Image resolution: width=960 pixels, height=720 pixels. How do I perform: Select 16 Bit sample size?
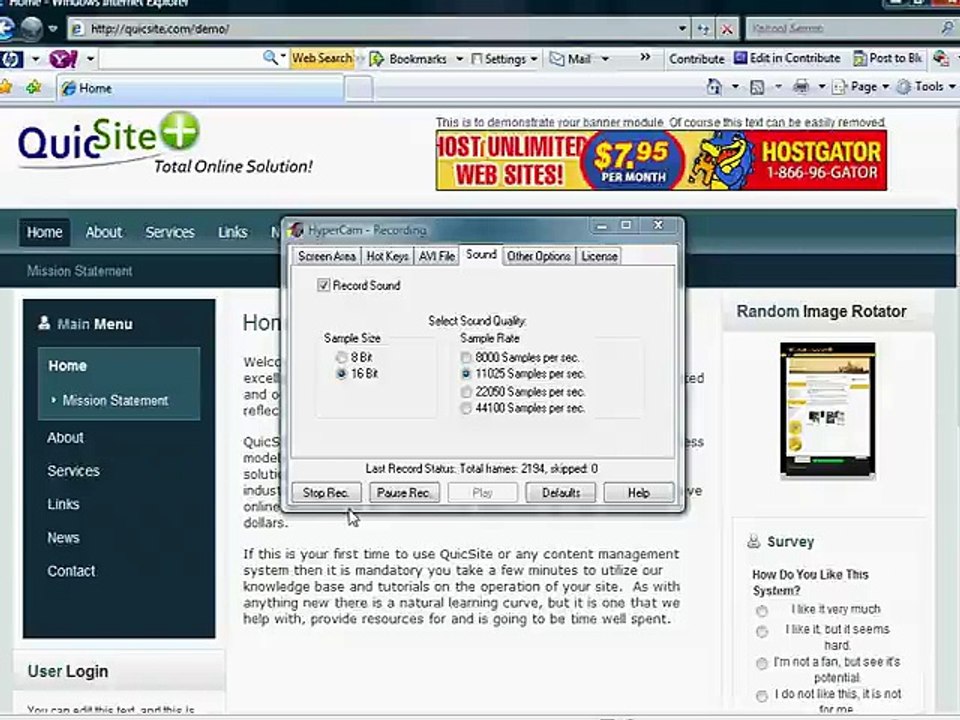coord(341,373)
